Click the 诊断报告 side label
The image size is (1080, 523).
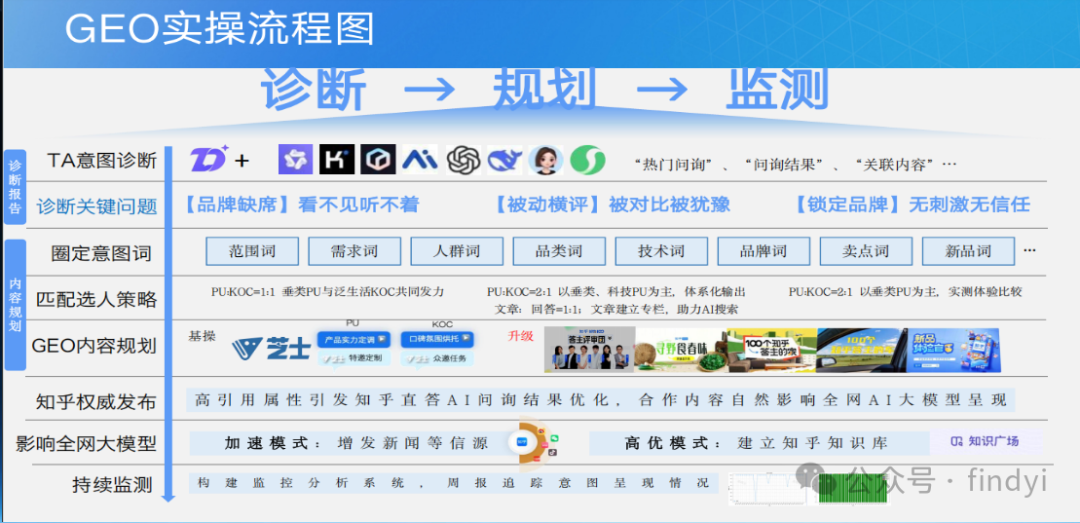coord(14,187)
